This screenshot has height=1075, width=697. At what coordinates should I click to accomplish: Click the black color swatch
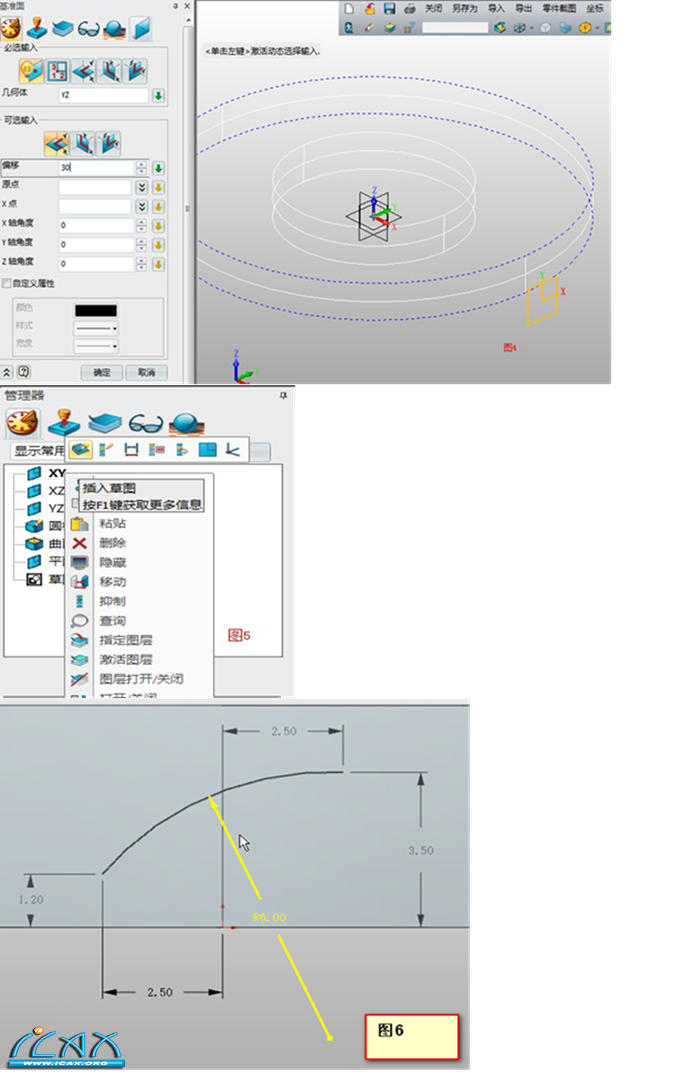[x=96, y=310]
